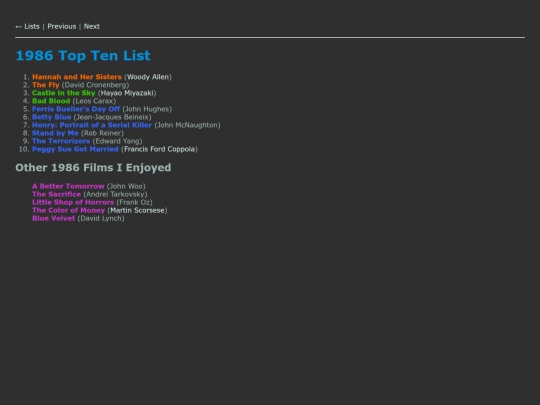Image resolution: width=540 pixels, height=405 pixels.
Task: Click Martin Scorsese director name
Action: click(x=137, y=210)
